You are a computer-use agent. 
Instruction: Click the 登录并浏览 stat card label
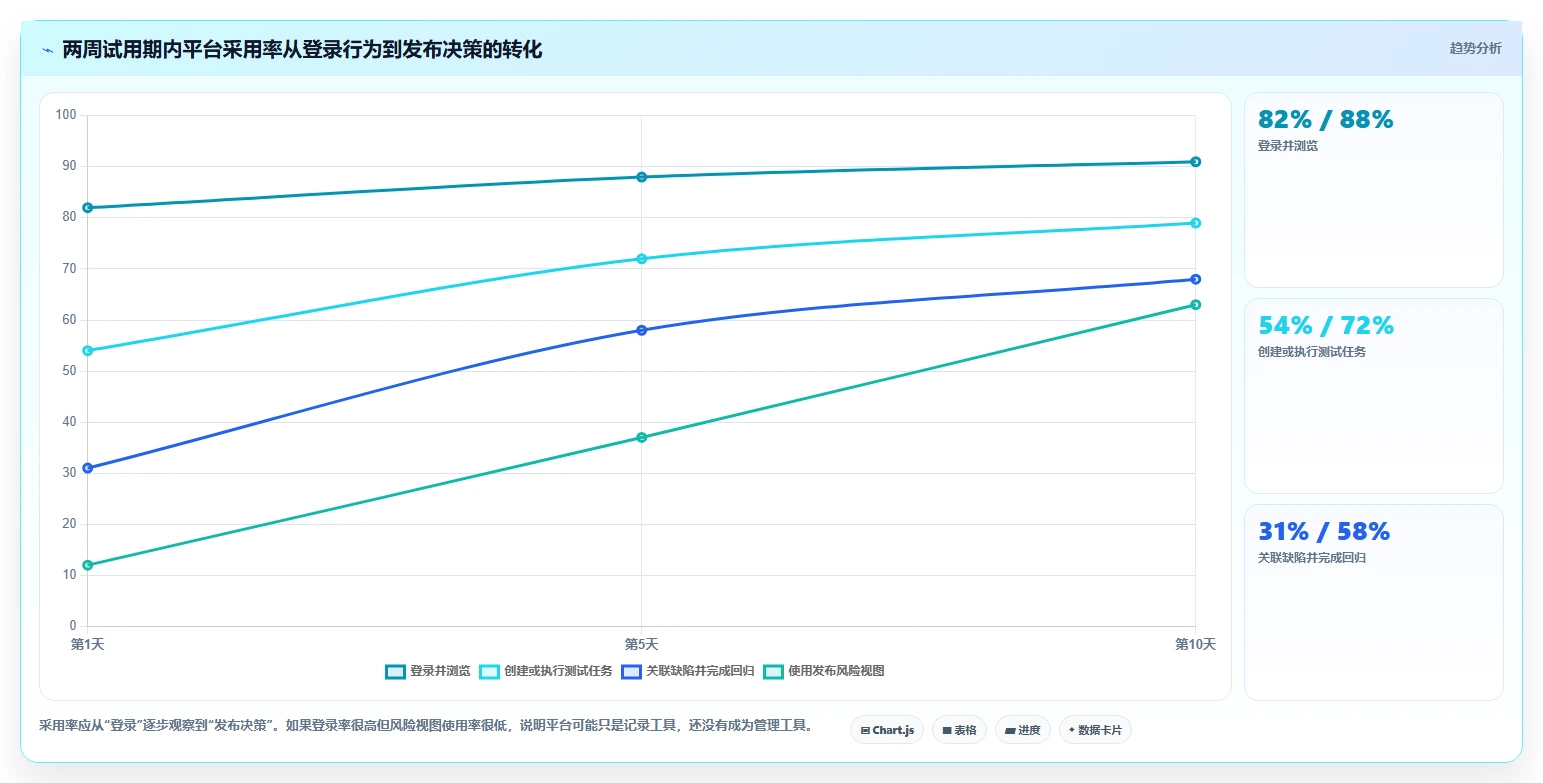pyautogui.click(x=1288, y=146)
